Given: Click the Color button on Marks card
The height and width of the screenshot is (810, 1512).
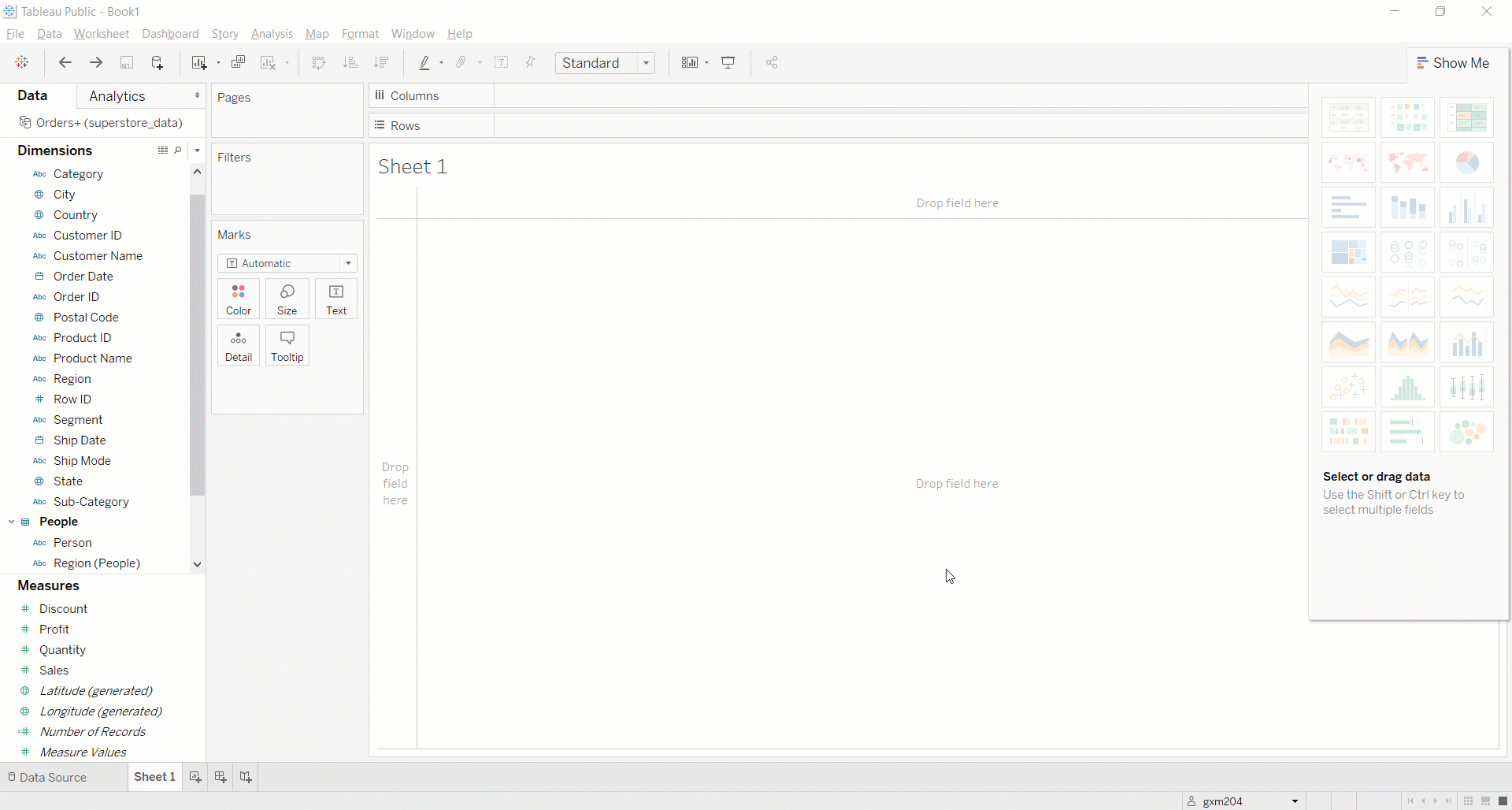Looking at the screenshot, I should [239, 299].
